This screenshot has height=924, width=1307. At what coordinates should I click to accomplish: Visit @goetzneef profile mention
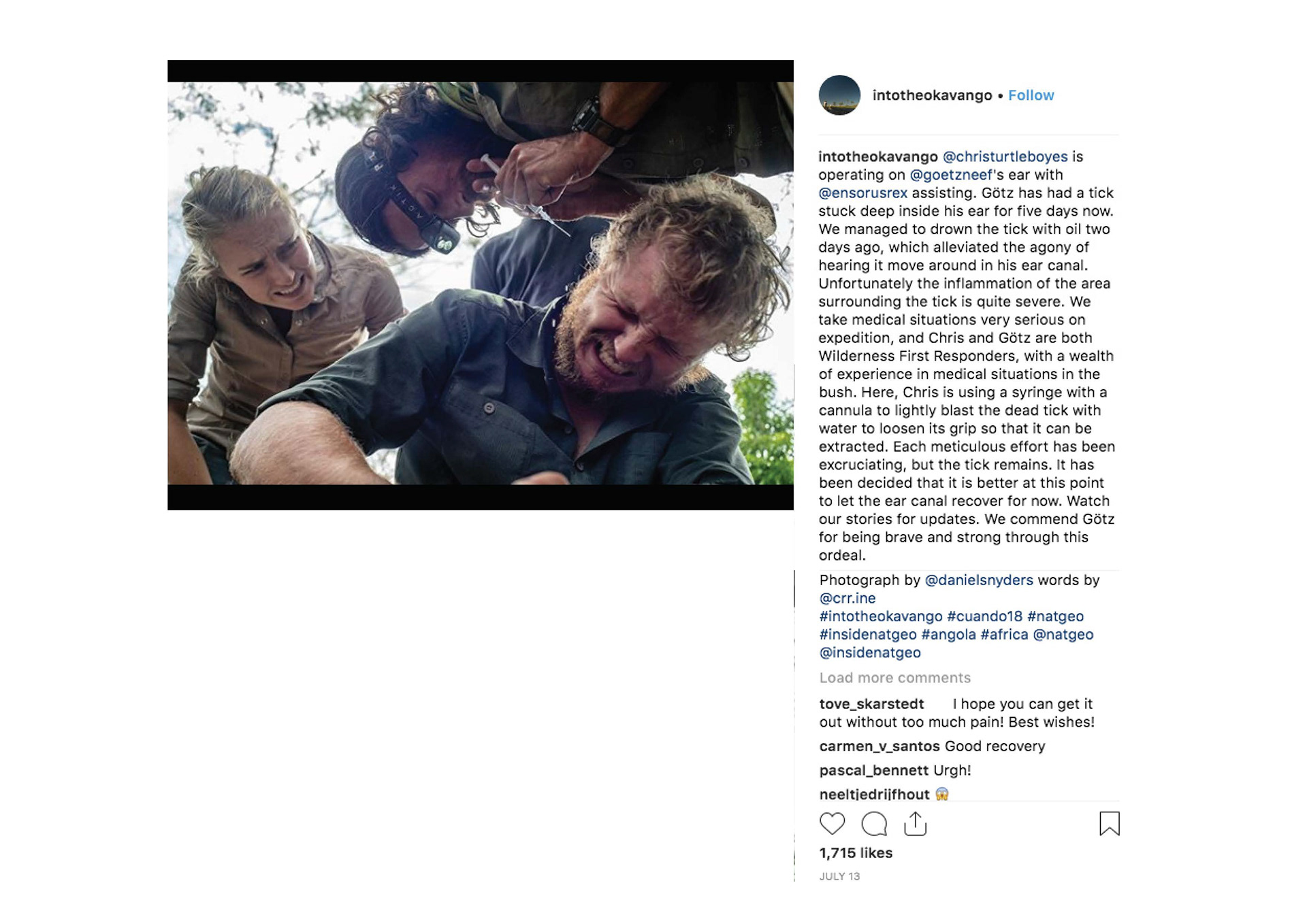tap(951, 175)
